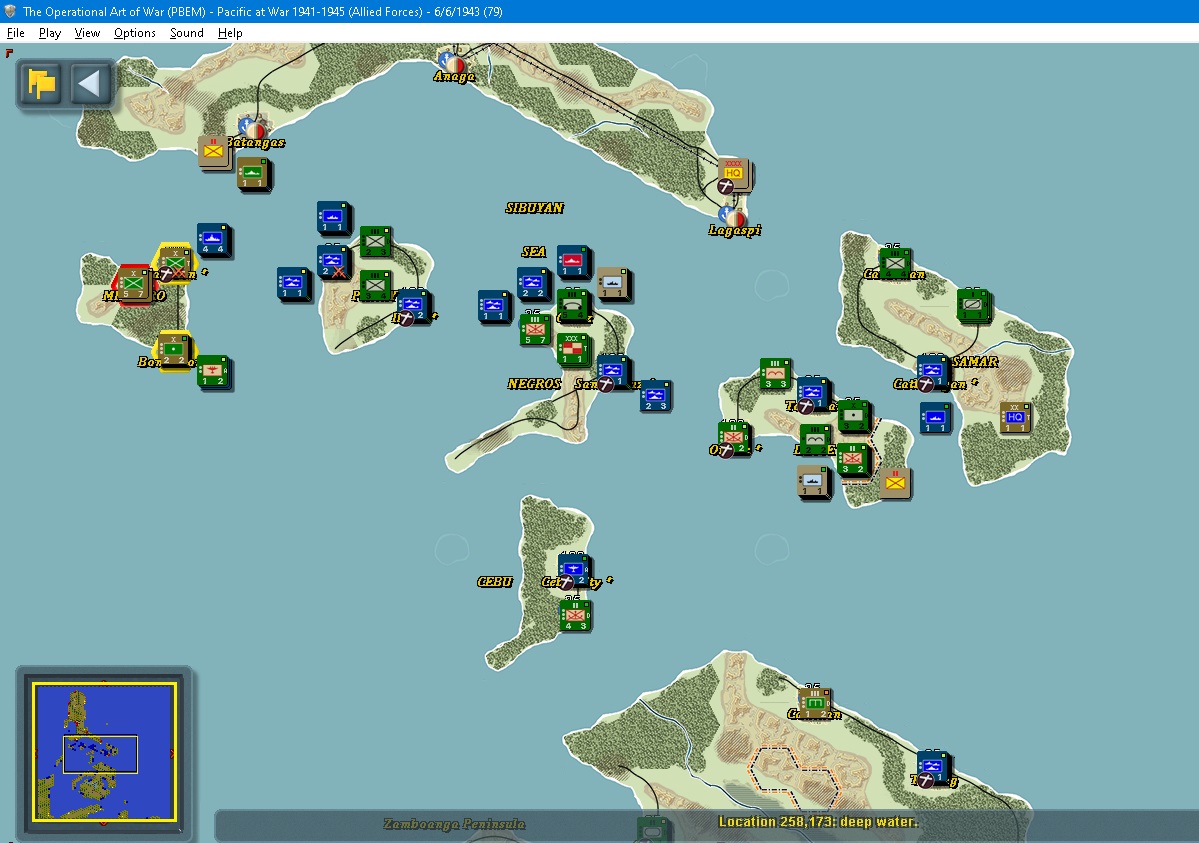Select the blue air unit at Cebu City

click(x=573, y=571)
